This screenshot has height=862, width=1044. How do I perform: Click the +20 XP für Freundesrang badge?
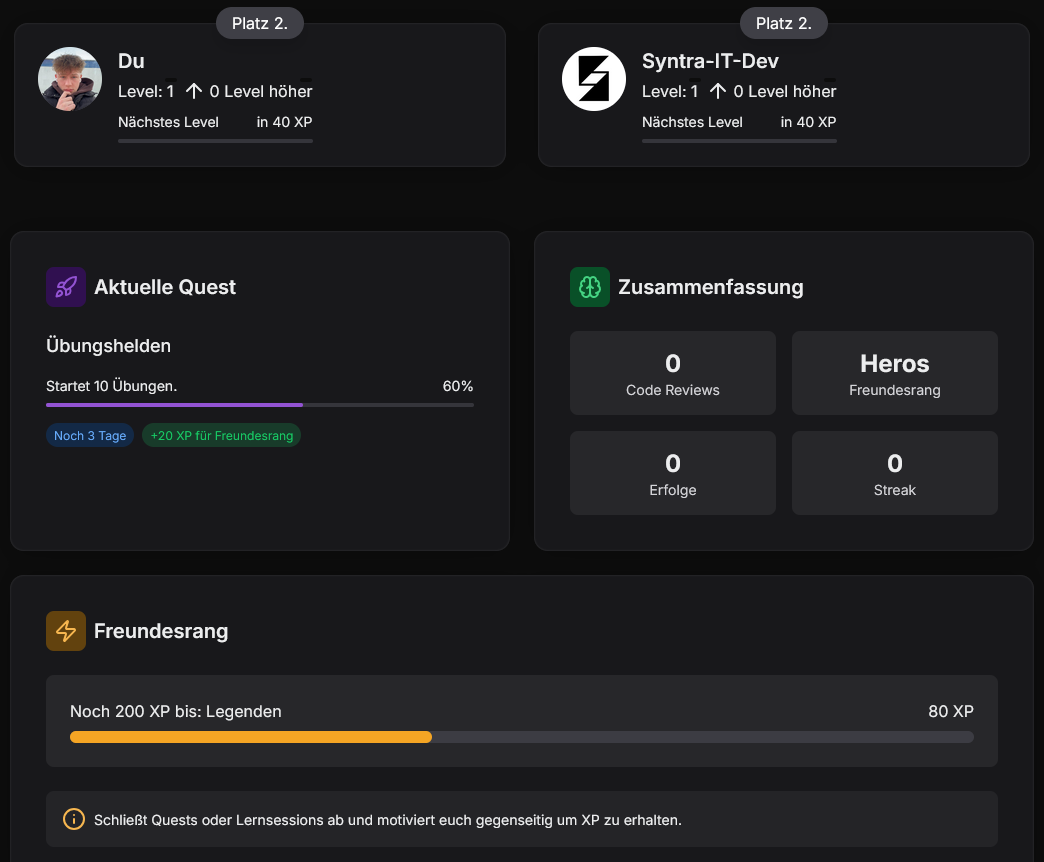point(221,436)
